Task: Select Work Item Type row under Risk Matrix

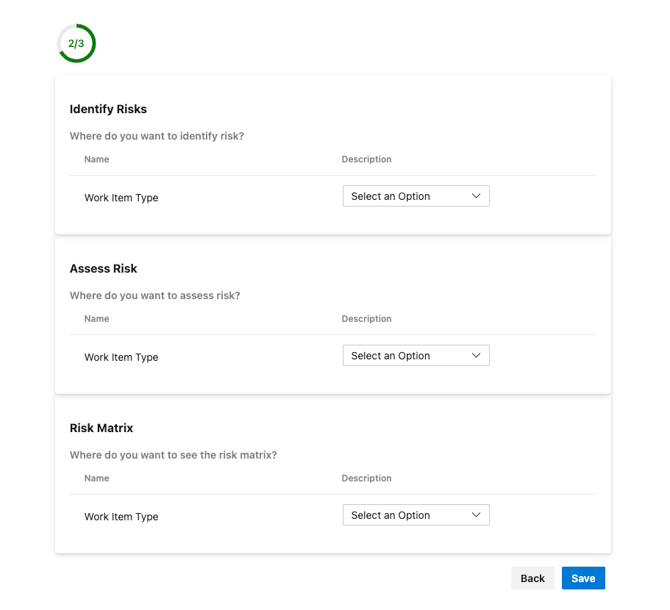Action: [121, 517]
